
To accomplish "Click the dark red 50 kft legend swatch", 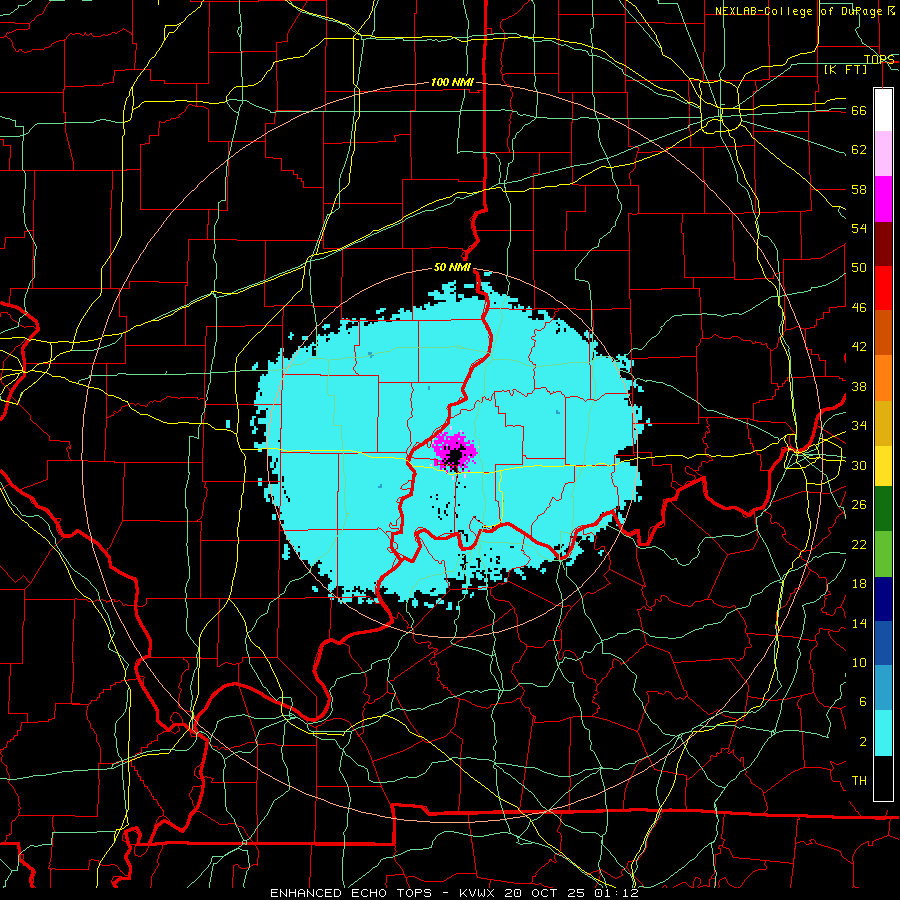I will click(883, 244).
